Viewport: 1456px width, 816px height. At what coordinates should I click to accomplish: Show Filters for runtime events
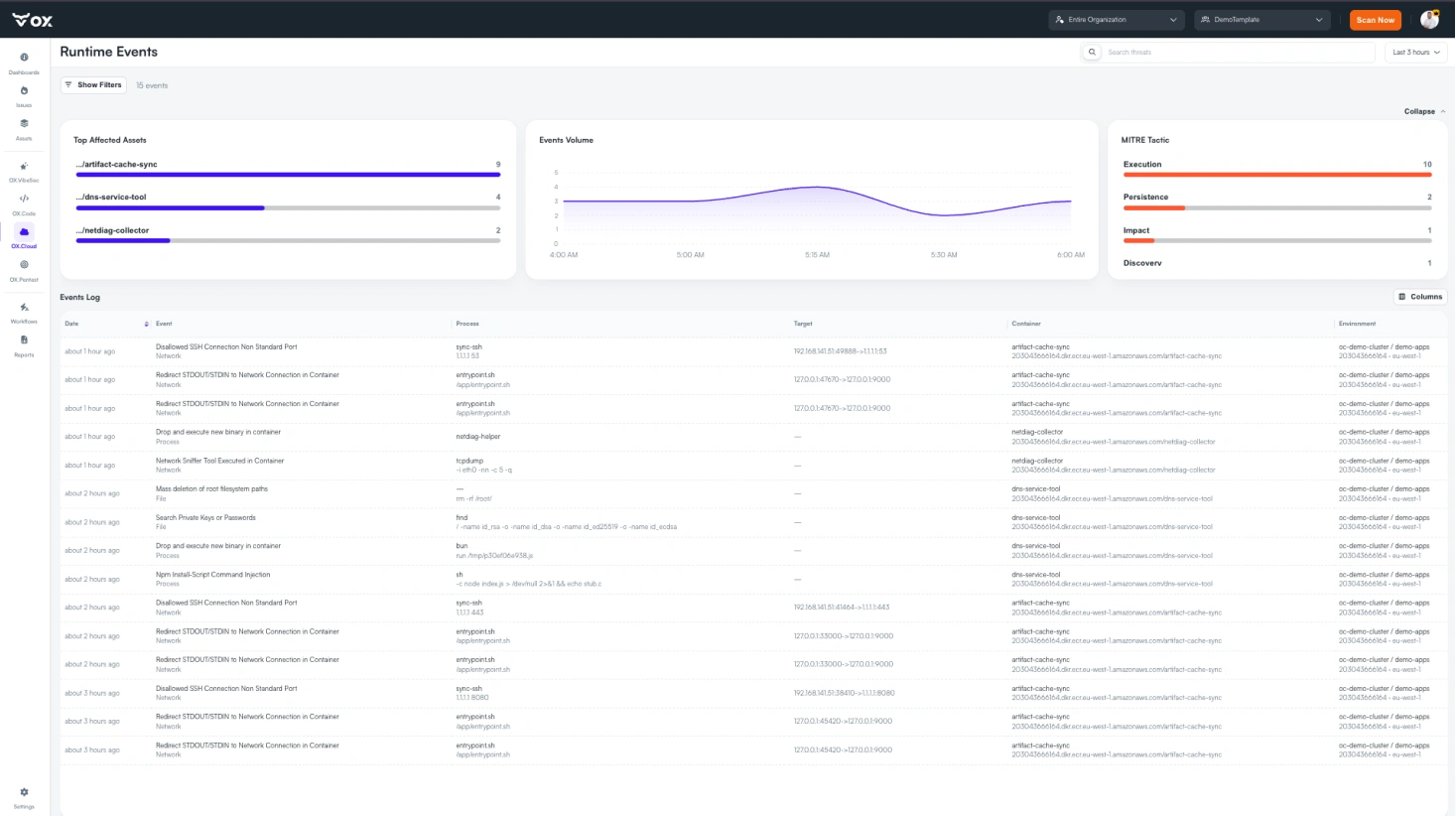click(93, 85)
